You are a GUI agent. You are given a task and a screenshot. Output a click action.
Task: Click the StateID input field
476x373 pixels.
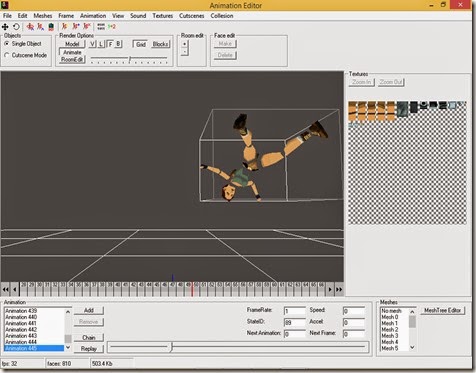click(294, 322)
